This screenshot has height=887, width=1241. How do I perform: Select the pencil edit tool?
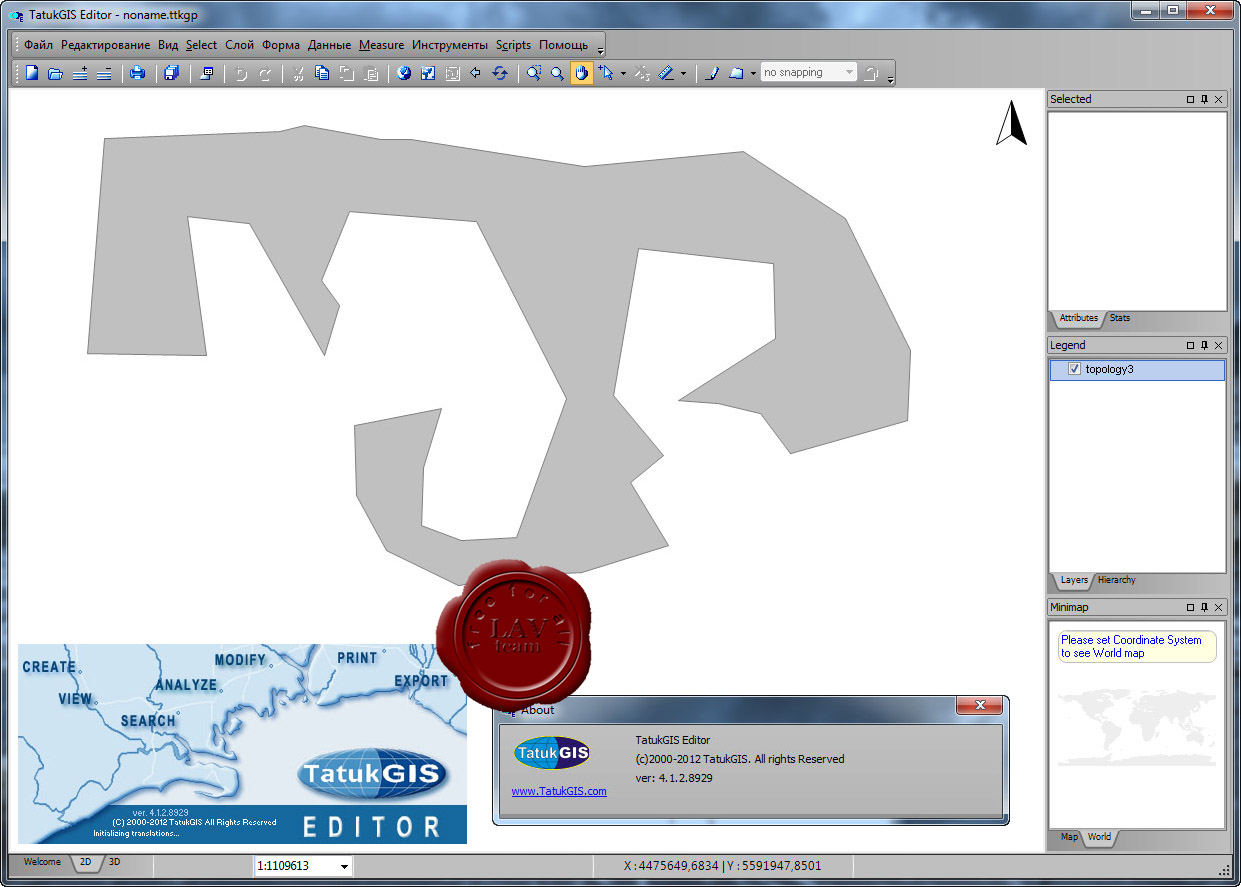pos(713,73)
